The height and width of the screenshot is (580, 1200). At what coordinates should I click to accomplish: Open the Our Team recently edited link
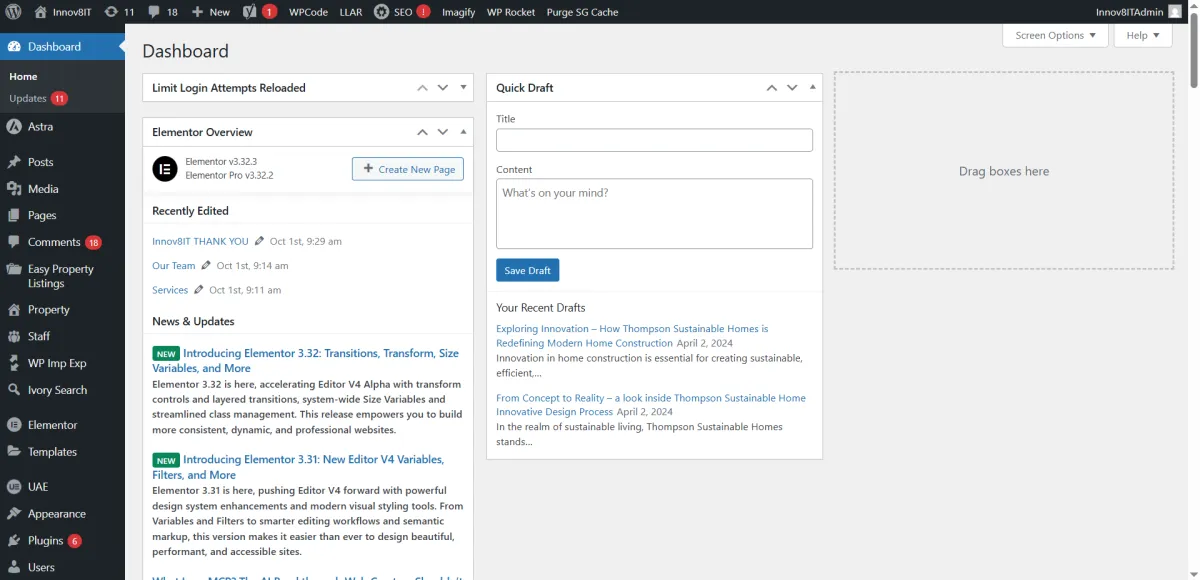[174, 265]
